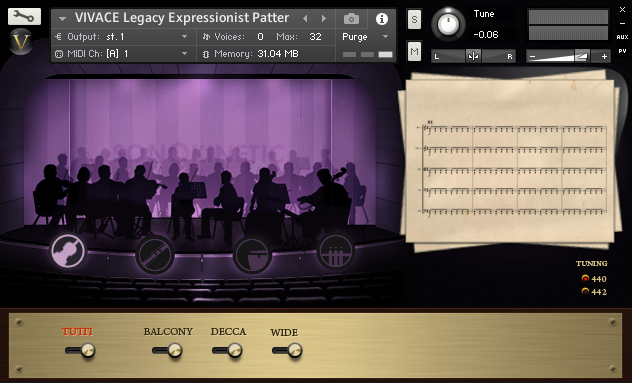
Task: Open instrument edit mode with wrench icon
Action: point(24,17)
